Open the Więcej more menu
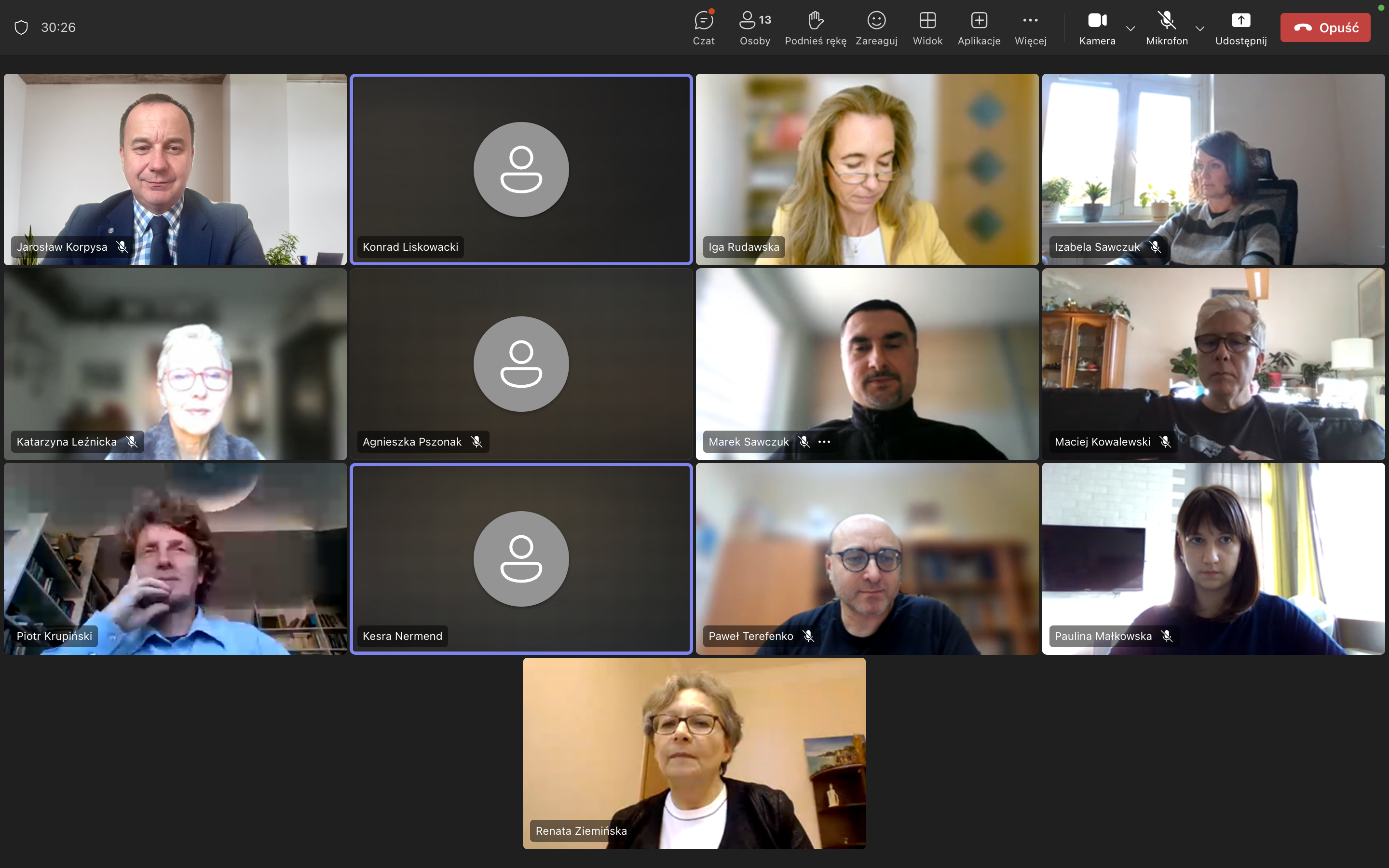The width and height of the screenshot is (1389, 868). pos(1030,27)
